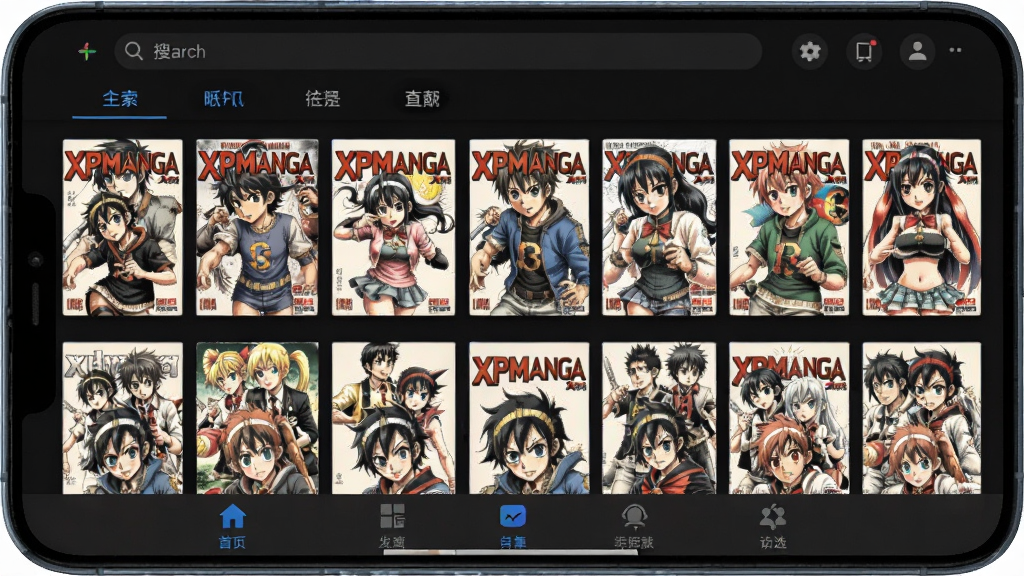Open the headset icon in bottom bar
Image resolution: width=1024 pixels, height=576 pixels.
pos(633,526)
